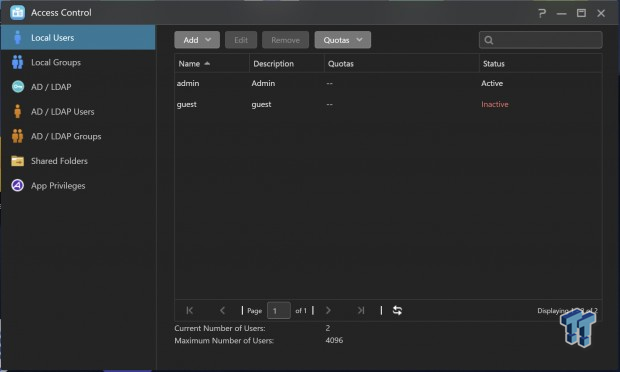Click the Access Control app icon

[17, 13]
